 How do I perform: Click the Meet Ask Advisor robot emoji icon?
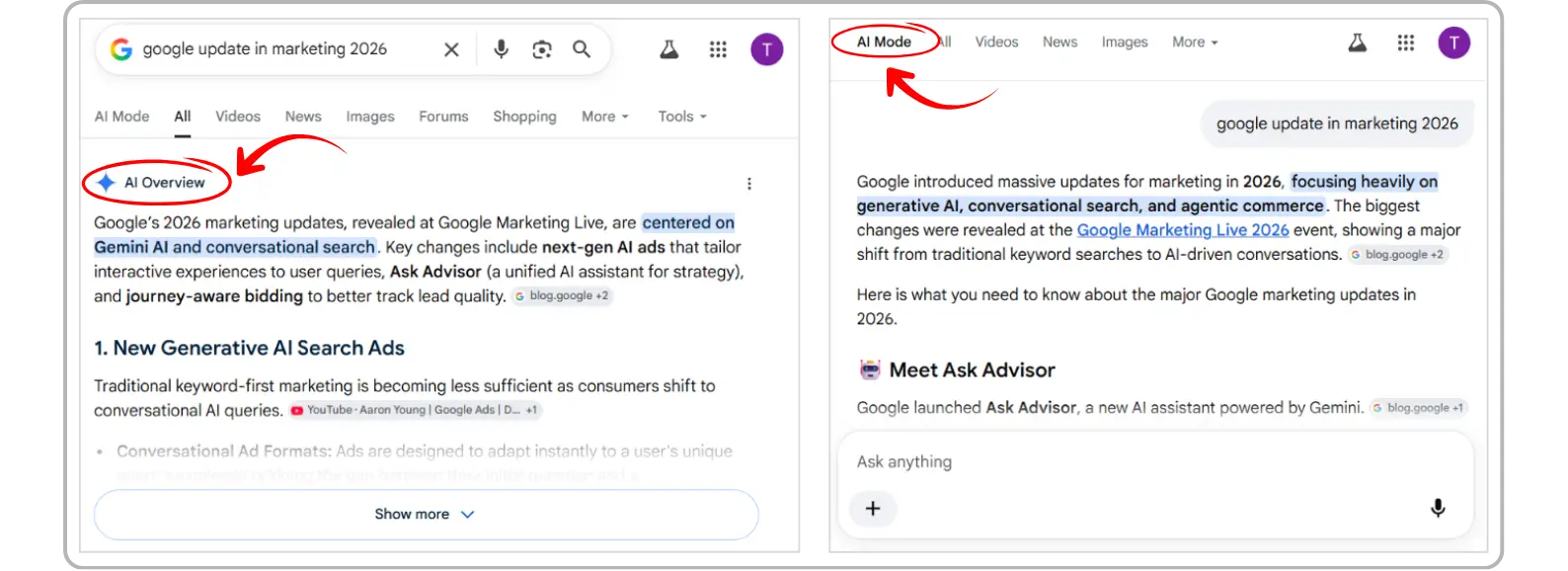pos(870,370)
